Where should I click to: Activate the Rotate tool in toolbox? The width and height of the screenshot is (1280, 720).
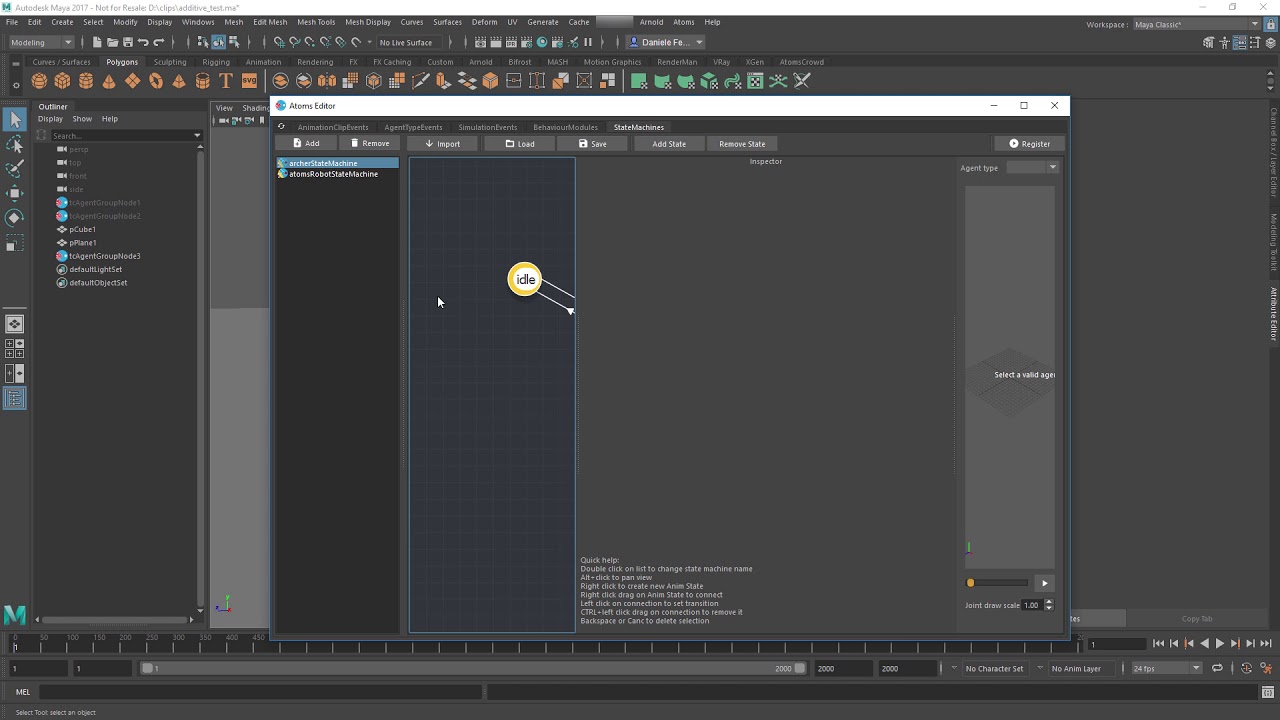click(x=14, y=217)
